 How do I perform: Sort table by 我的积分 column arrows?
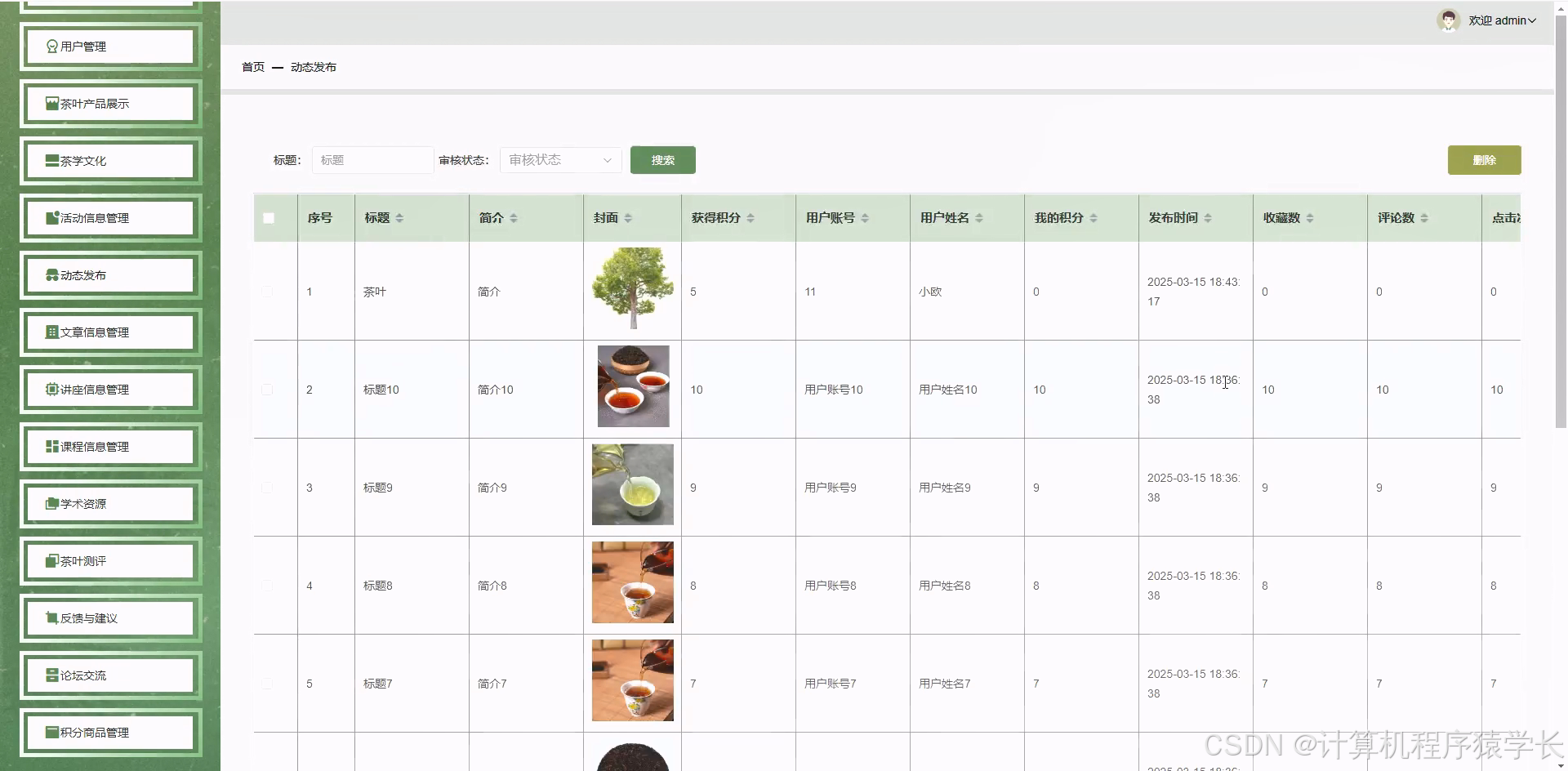click(1094, 218)
